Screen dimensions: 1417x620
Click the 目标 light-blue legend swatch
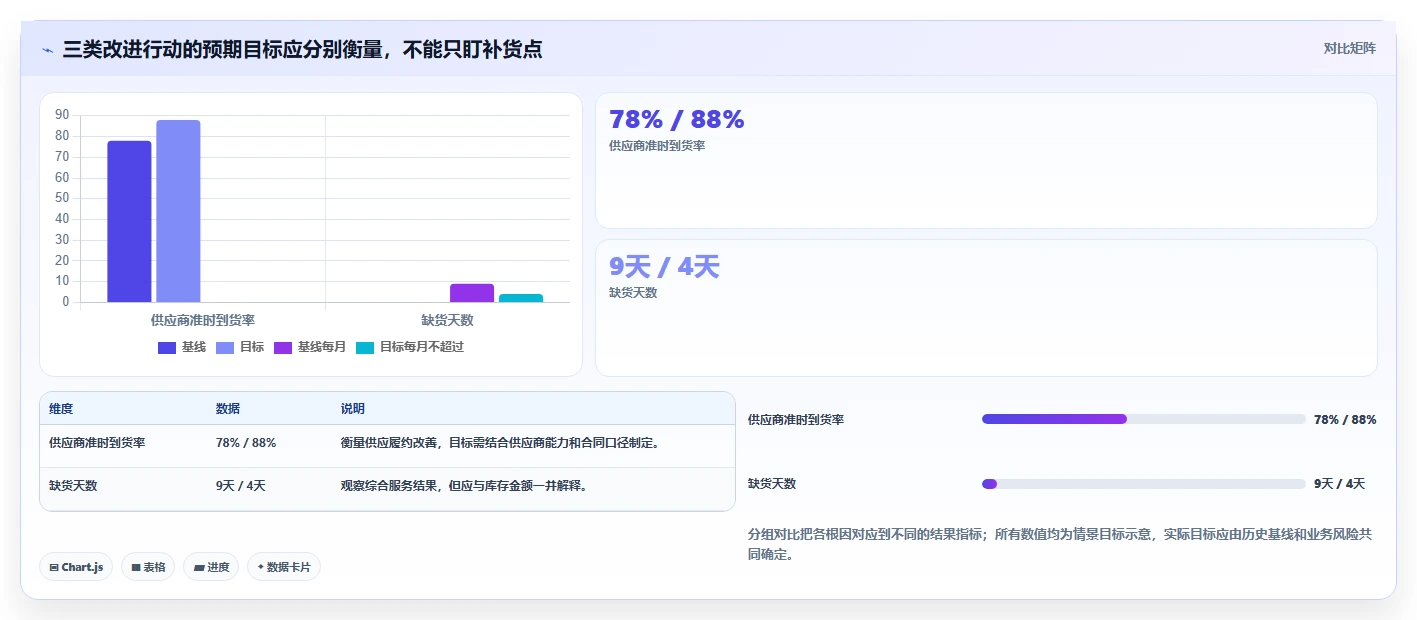point(225,348)
